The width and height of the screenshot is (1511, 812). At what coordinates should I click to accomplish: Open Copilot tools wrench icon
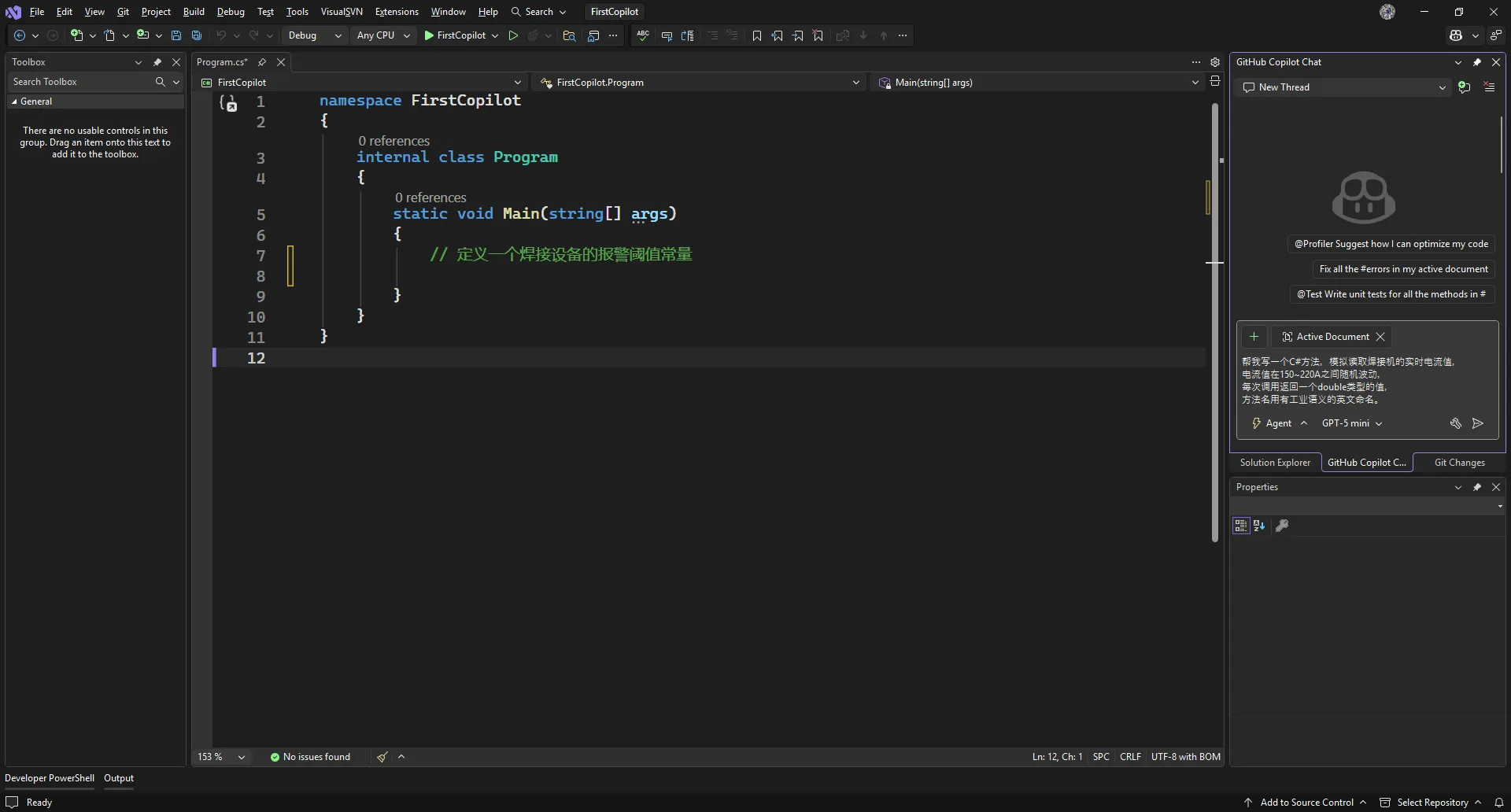[1456, 423]
